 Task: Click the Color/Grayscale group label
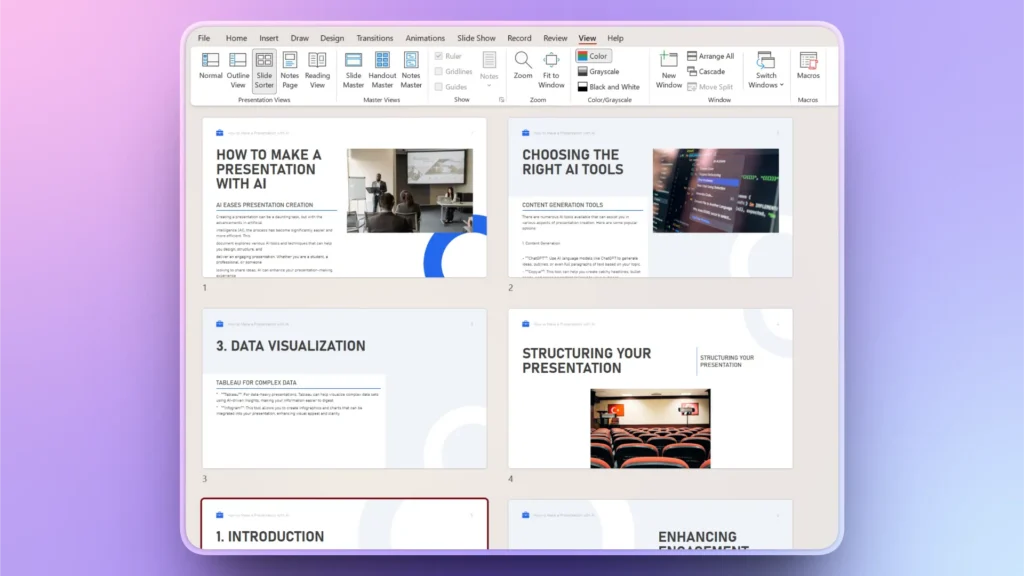coord(609,100)
